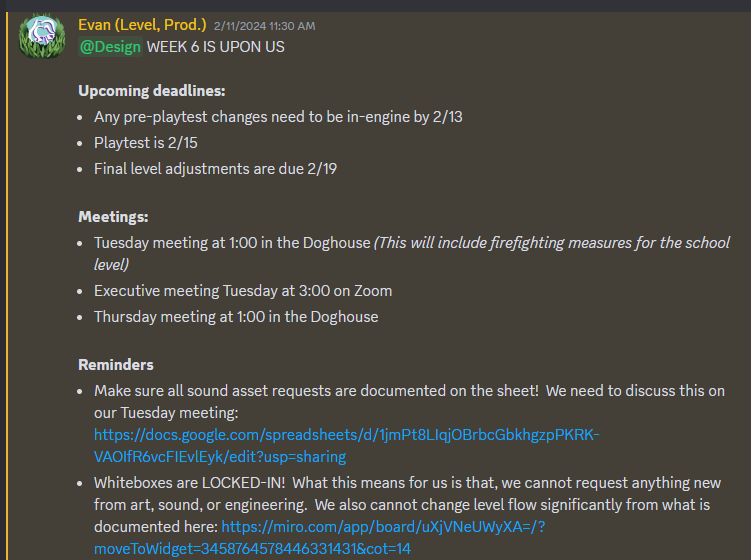The image size is (751, 560).
Task: Select the 'Upcoming deadlines:' heading
Action: click(152, 91)
